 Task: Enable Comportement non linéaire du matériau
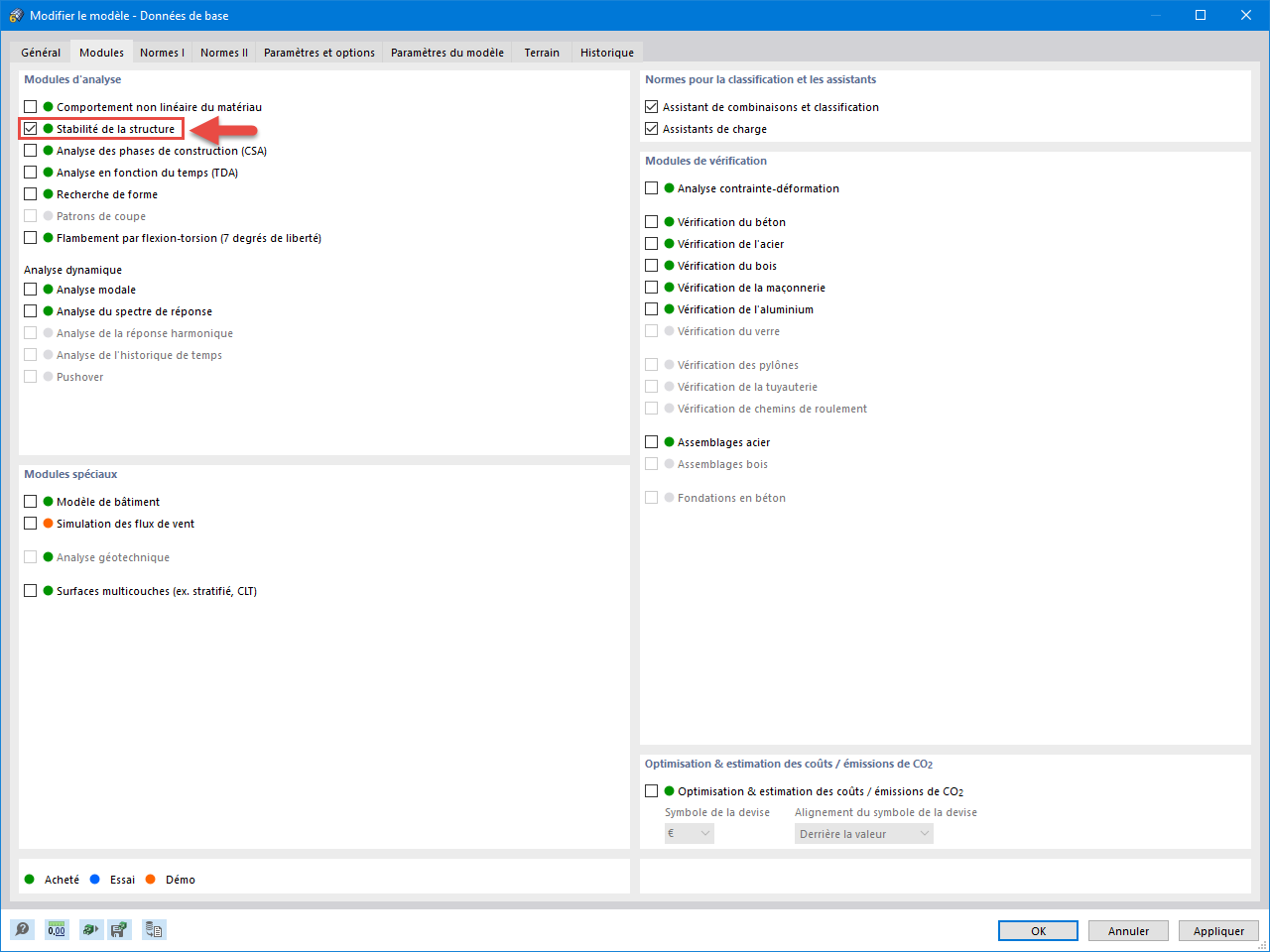[31, 107]
